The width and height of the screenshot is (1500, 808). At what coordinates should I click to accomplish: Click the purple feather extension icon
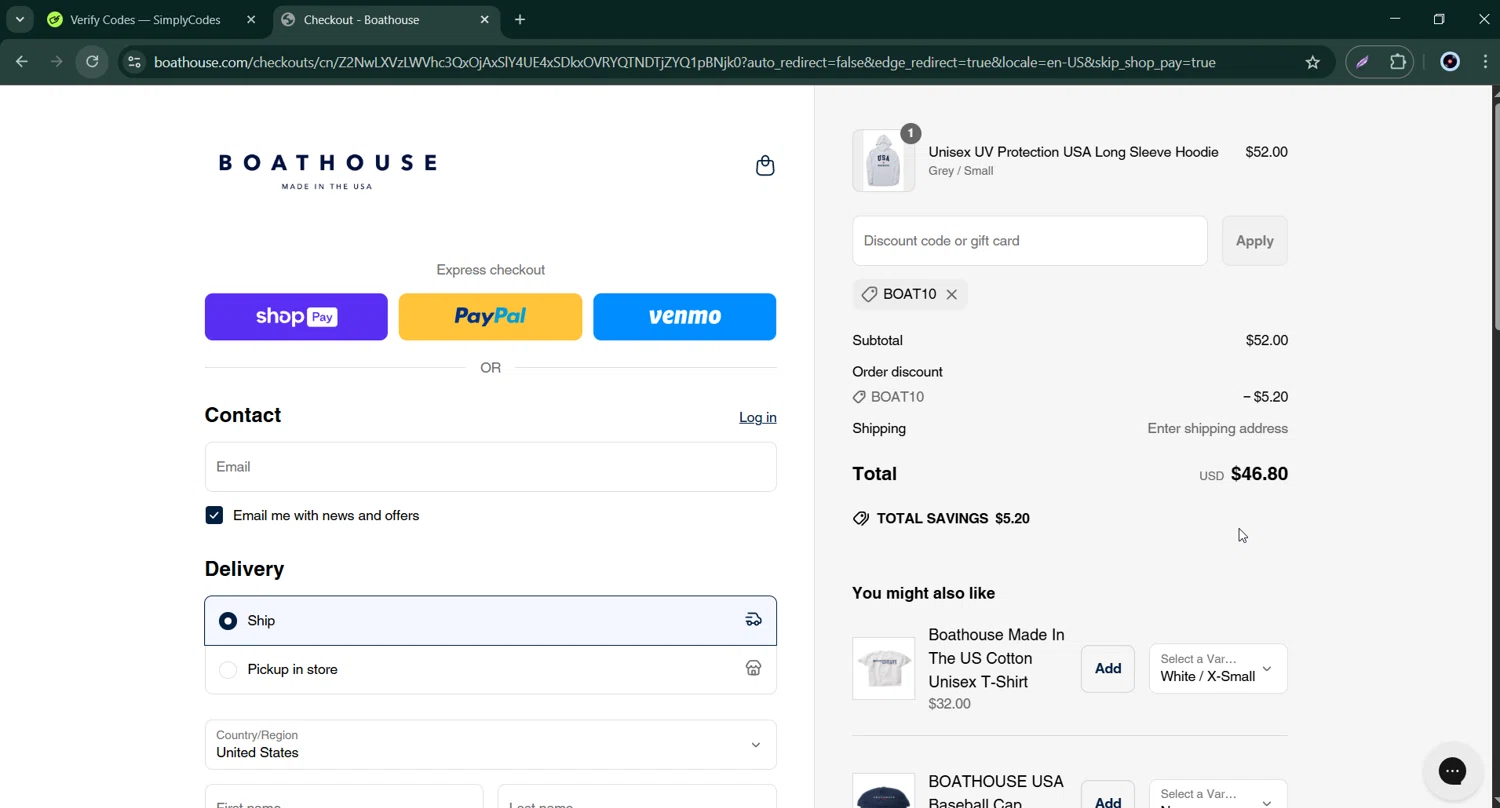(x=1362, y=62)
